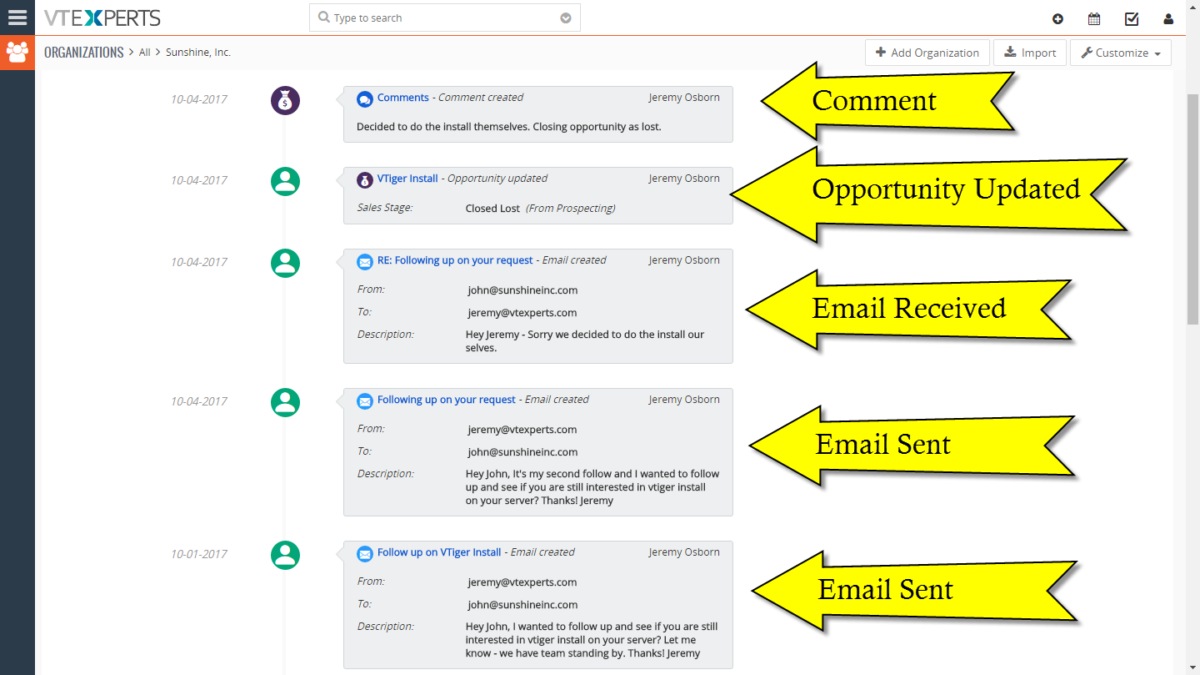This screenshot has width=1200, height=675.
Task: Select Sunshine, Inc. breadcrumb item
Action: click(x=198, y=52)
